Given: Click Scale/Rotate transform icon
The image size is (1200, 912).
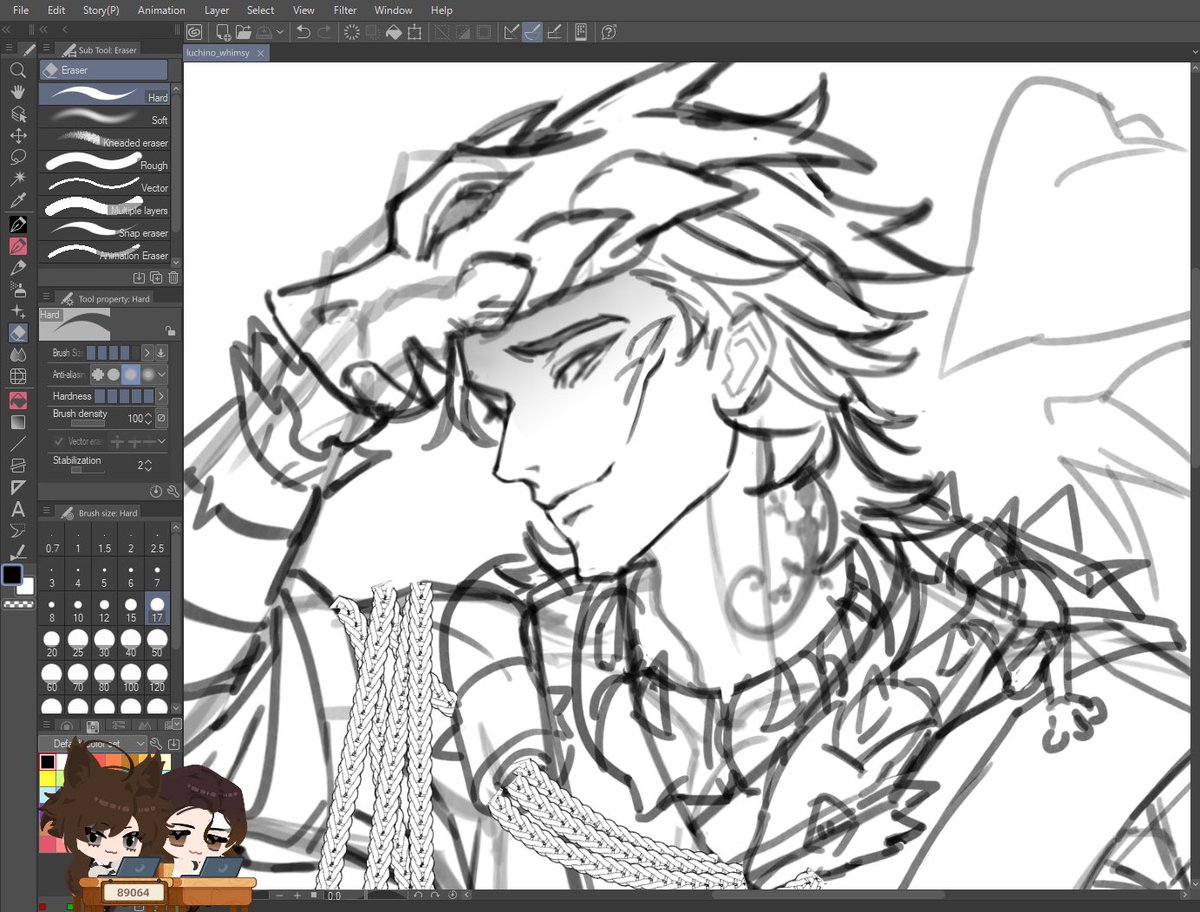Looking at the screenshot, I should pyautogui.click(x=415, y=33).
